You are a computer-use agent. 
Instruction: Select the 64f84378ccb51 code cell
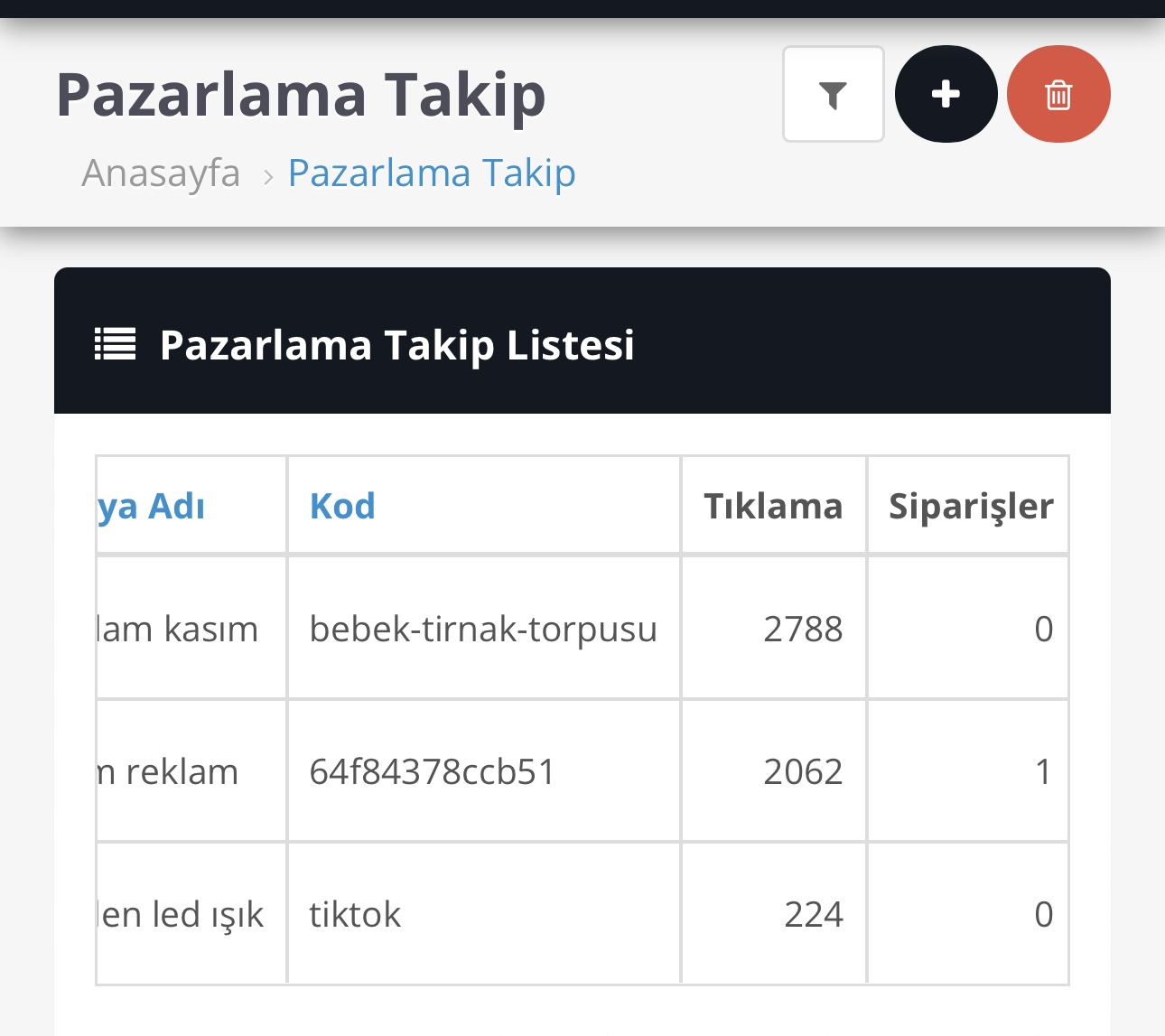[483, 771]
